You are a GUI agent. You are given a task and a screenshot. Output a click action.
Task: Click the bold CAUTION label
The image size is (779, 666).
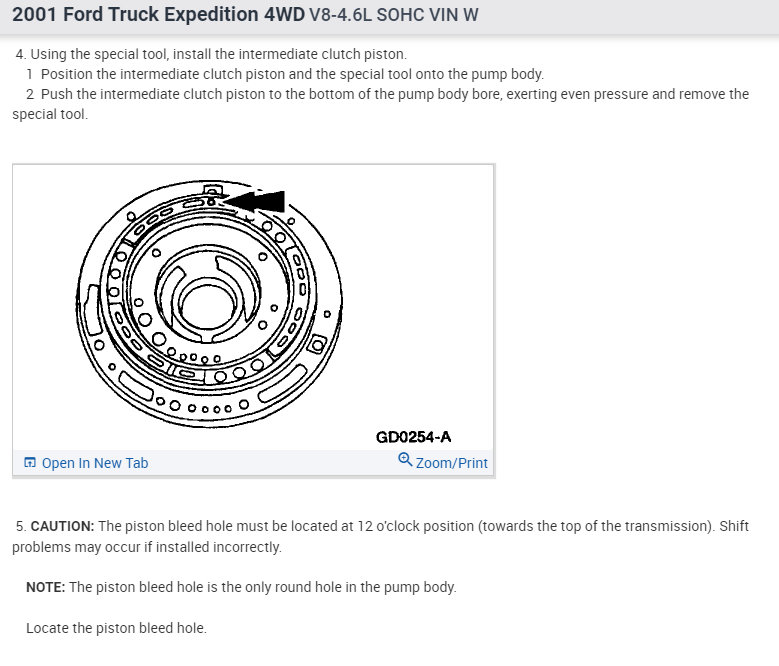point(62,526)
